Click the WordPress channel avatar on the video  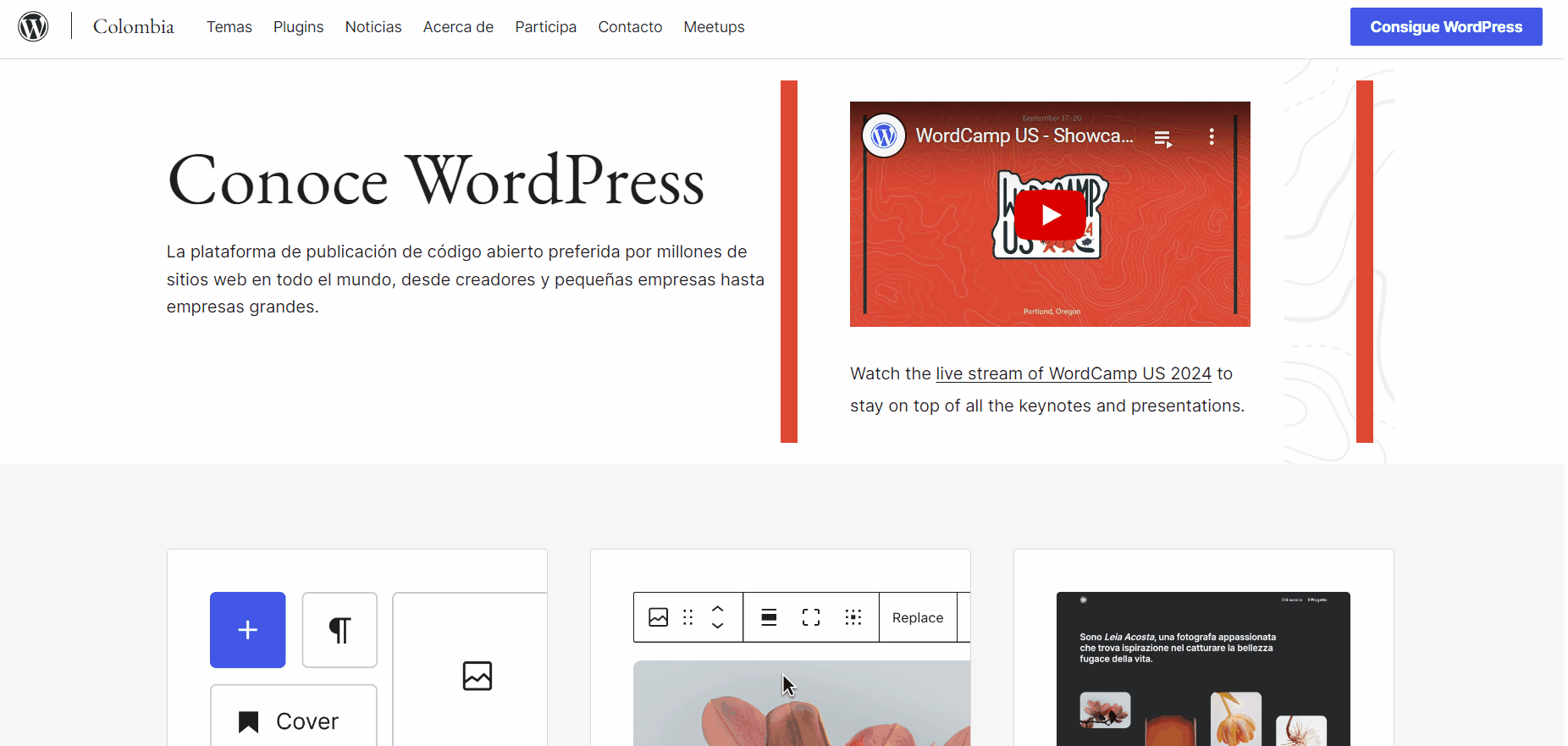884,135
